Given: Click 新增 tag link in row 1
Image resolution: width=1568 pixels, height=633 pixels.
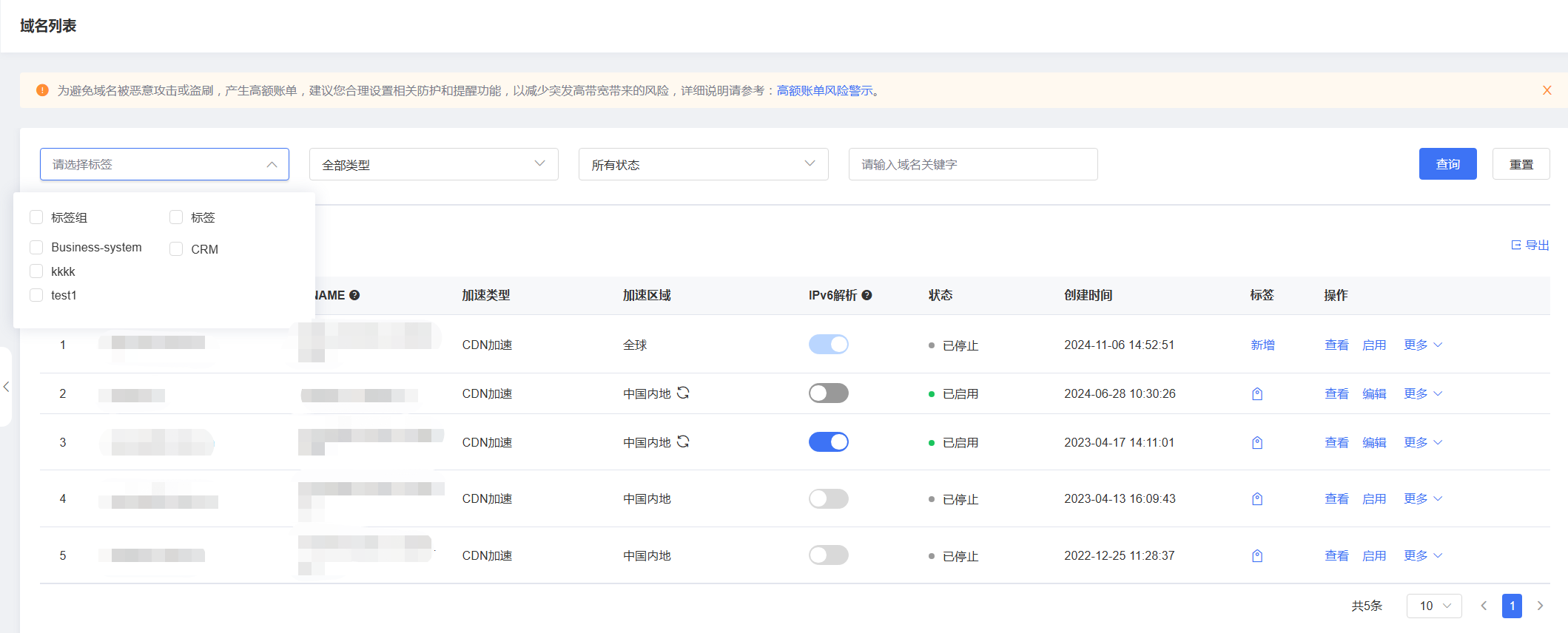Looking at the screenshot, I should click(x=1263, y=345).
